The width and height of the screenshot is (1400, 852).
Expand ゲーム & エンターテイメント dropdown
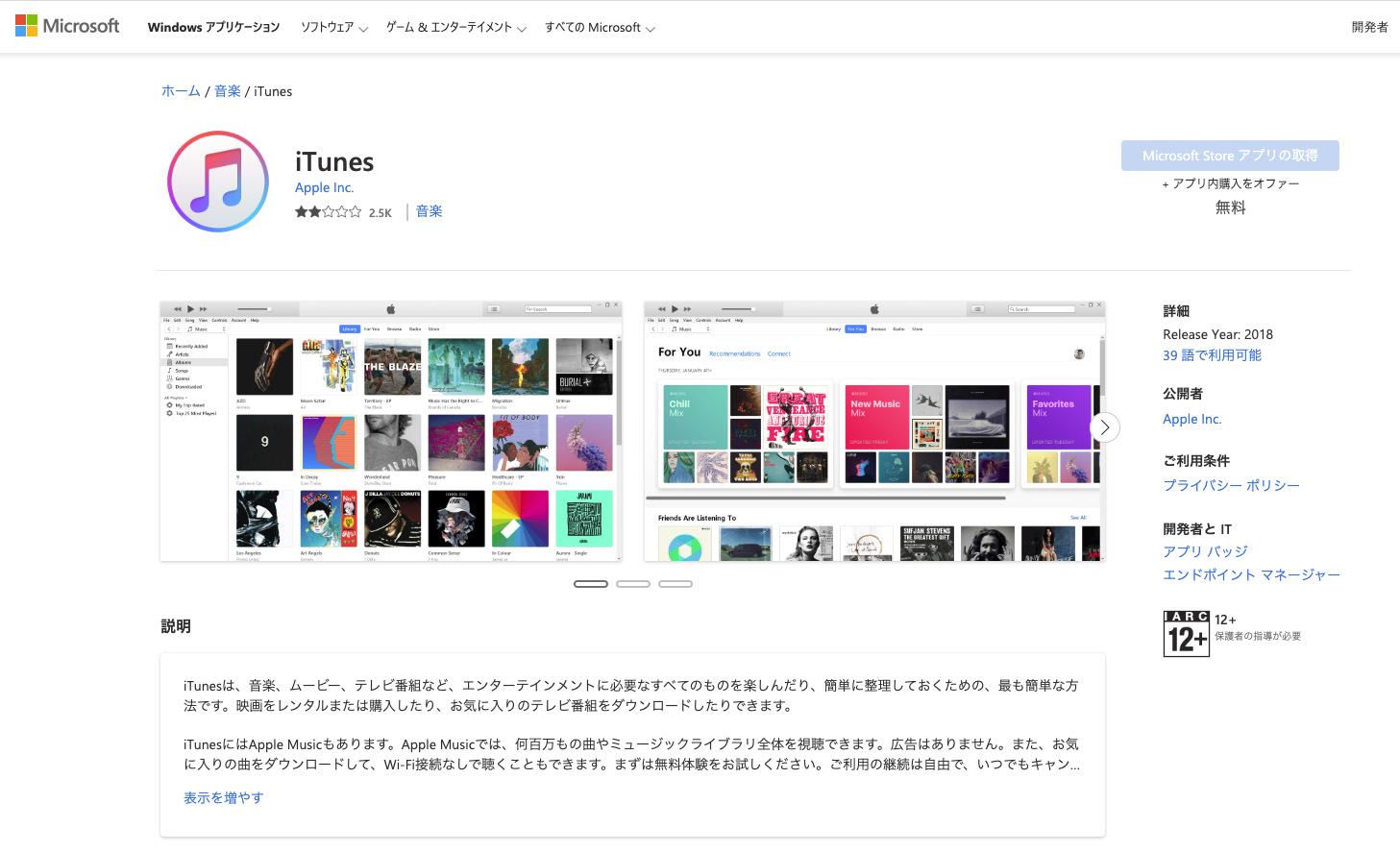point(456,27)
